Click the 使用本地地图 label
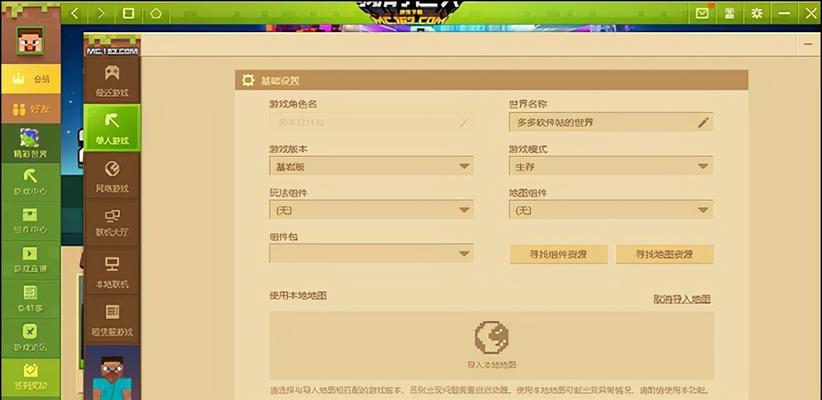 tap(298, 295)
